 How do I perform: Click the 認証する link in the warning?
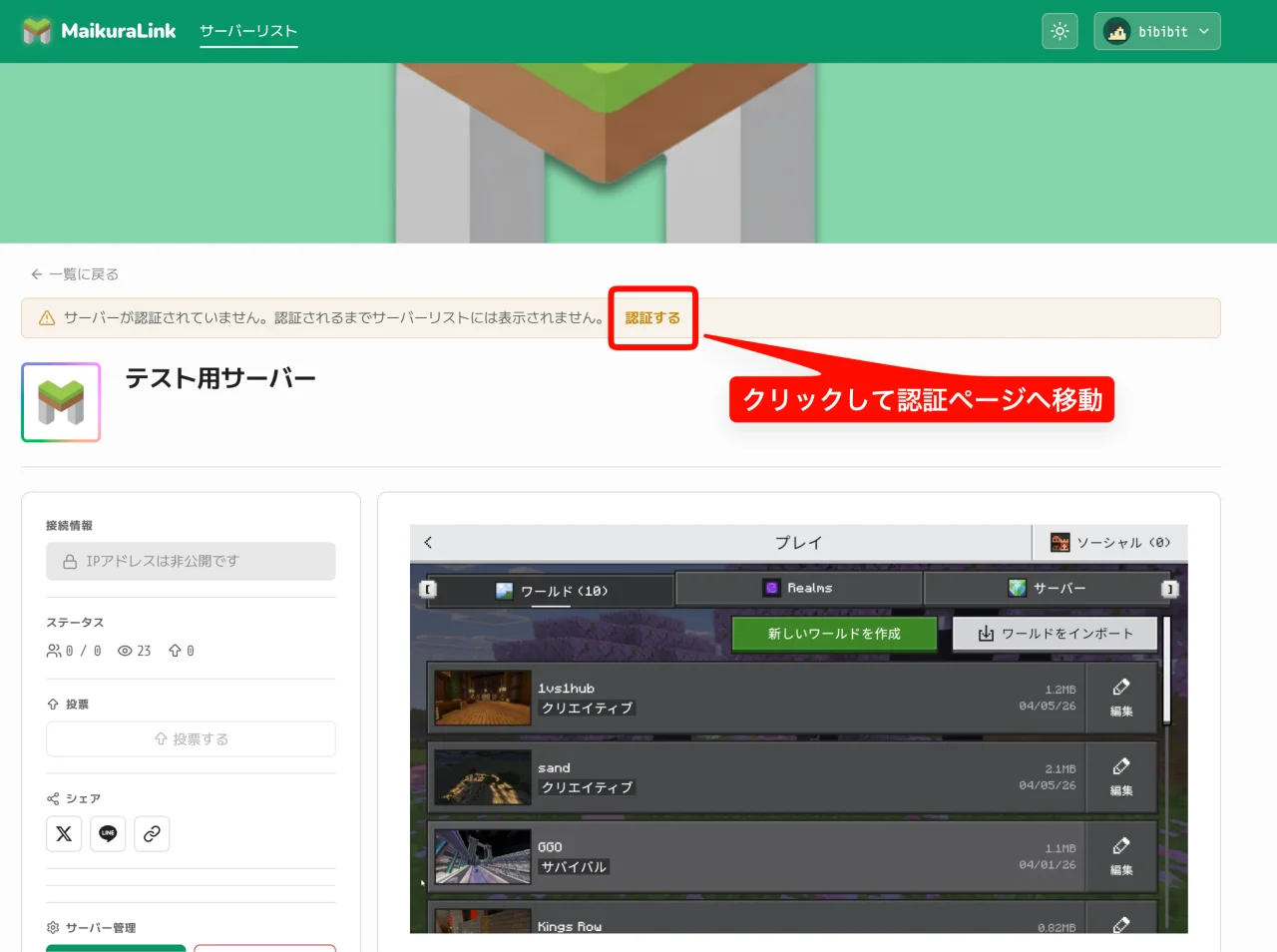click(x=652, y=318)
